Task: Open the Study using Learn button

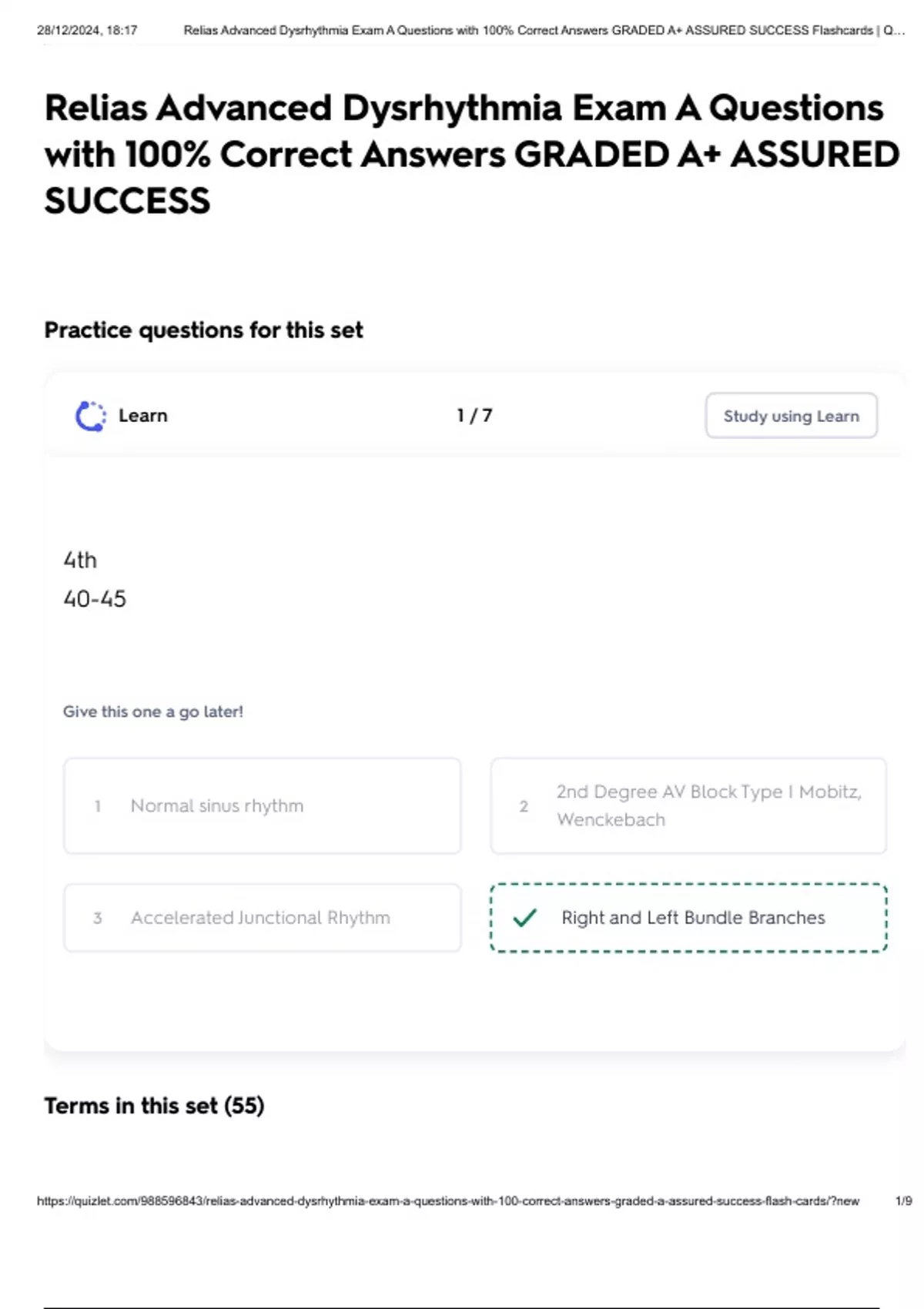Action: coord(791,415)
